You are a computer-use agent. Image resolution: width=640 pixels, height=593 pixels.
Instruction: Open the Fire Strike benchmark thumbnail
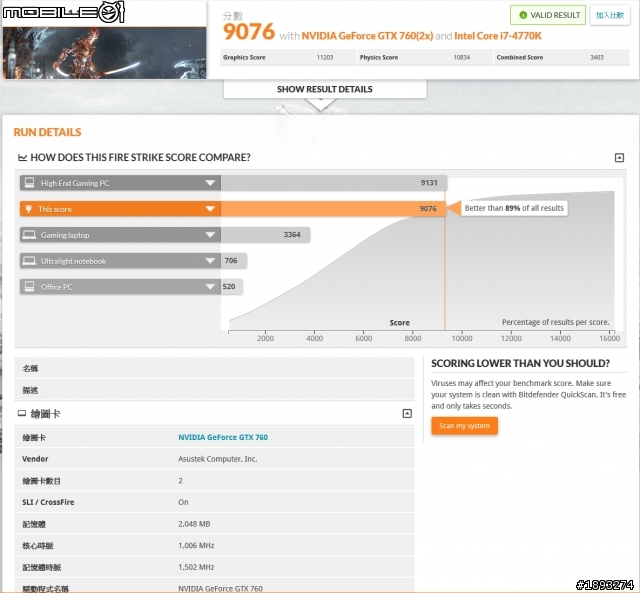click(104, 53)
